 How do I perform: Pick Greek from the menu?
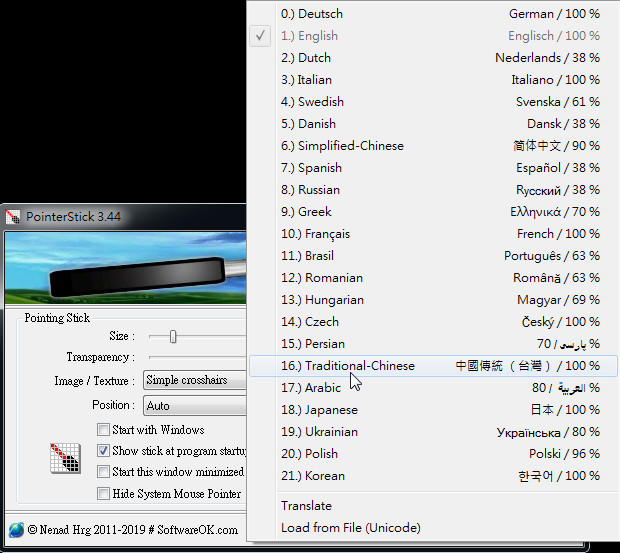(433, 212)
